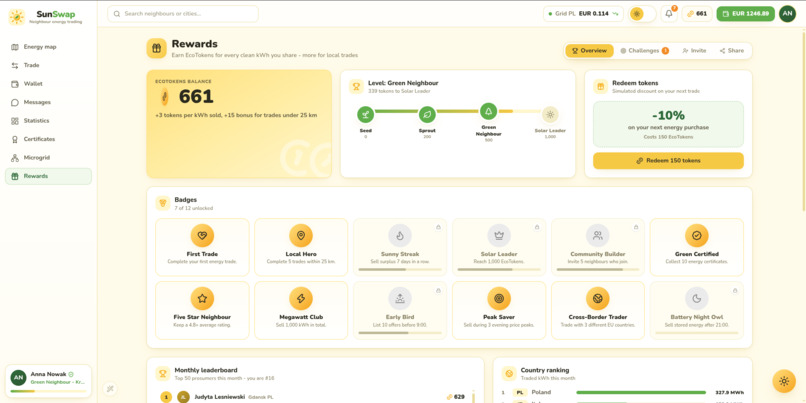Open the Invite tab
This screenshot has width=806, height=403.
pos(694,51)
